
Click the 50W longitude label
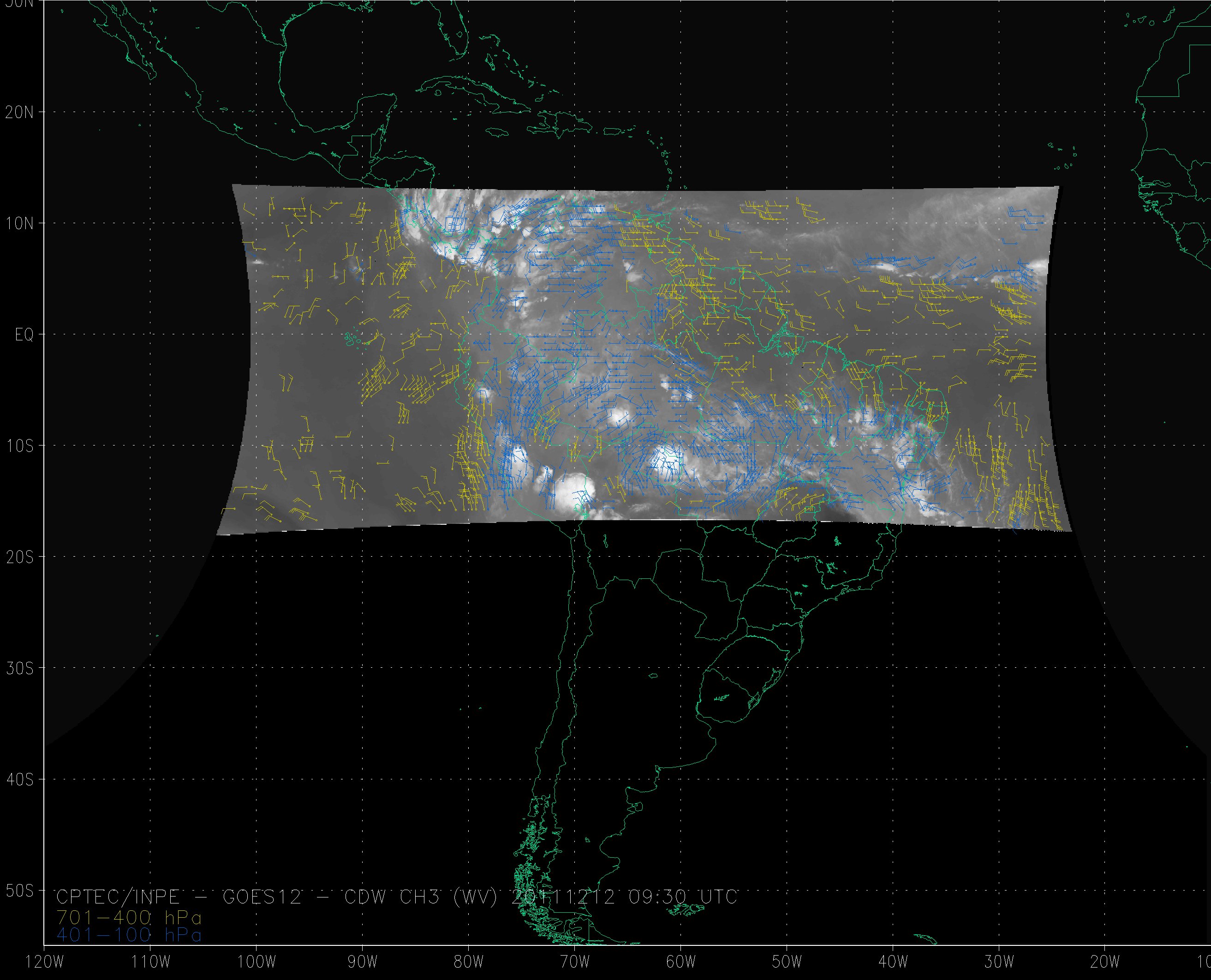click(x=787, y=962)
